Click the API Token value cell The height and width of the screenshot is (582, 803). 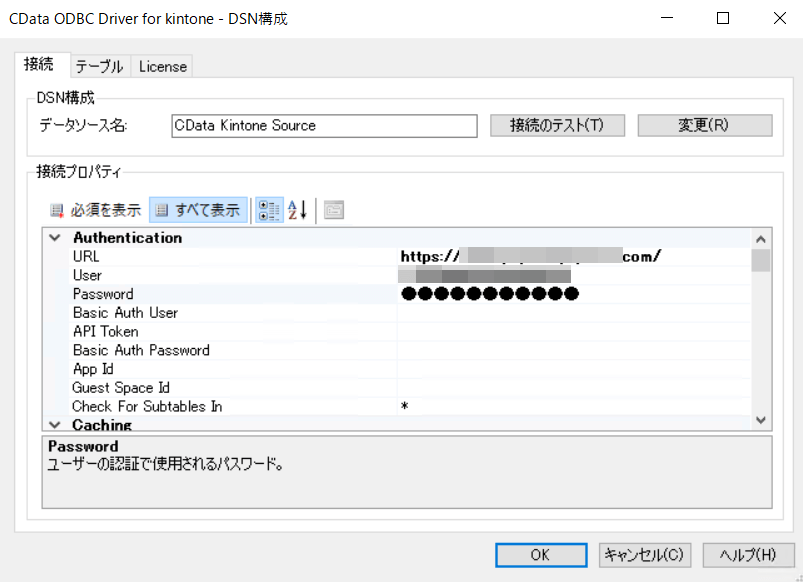574,332
